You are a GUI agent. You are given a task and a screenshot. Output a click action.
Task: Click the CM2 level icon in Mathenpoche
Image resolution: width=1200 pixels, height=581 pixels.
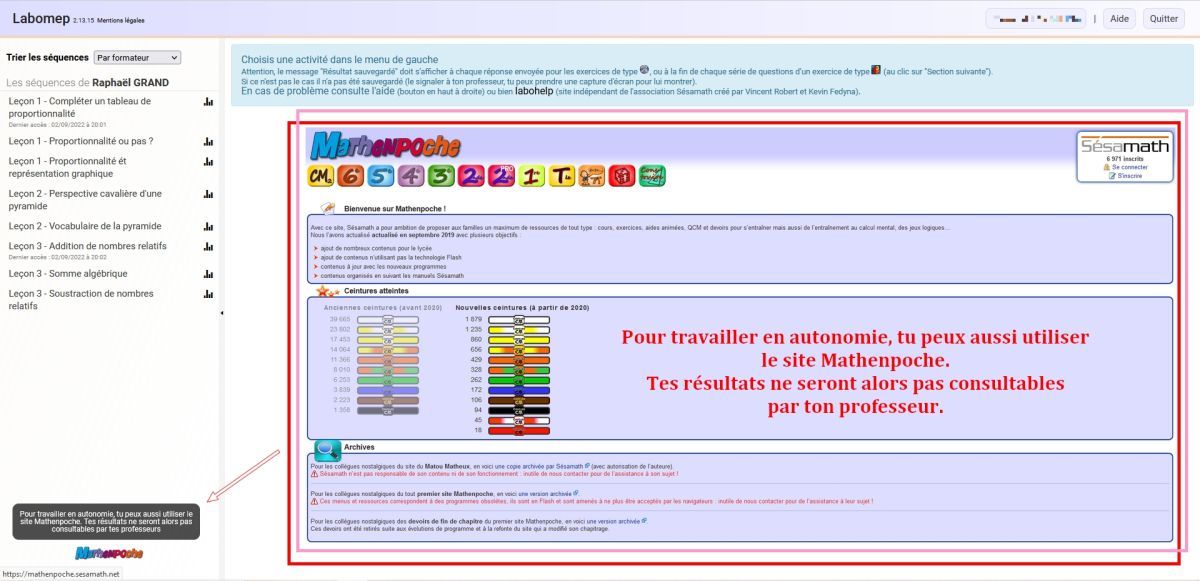320,176
